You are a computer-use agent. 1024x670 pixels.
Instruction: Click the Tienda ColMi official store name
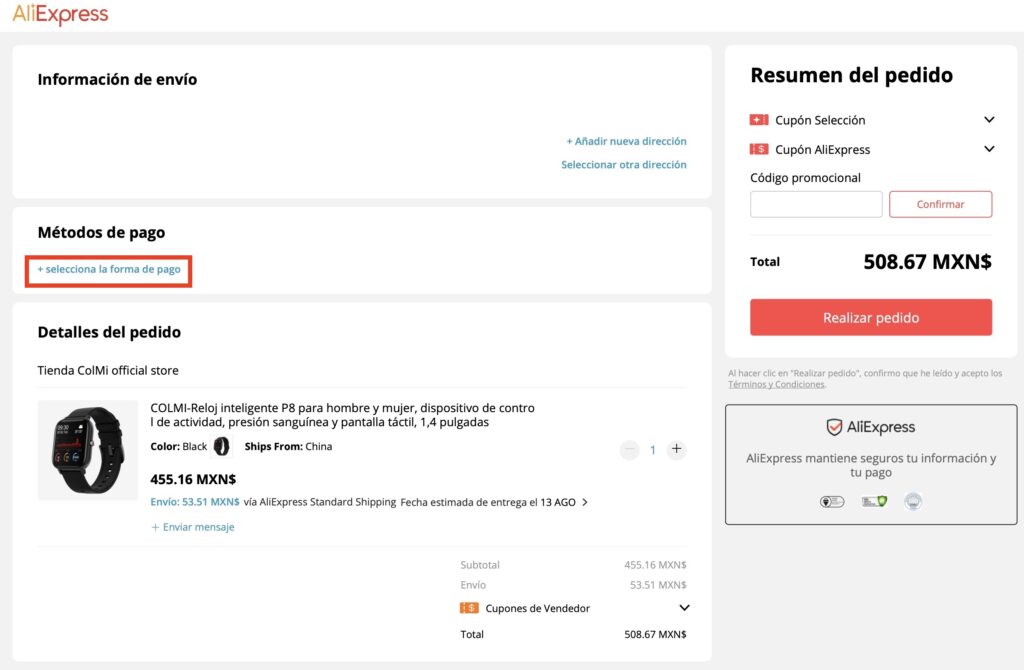pyautogui.click(x=108, y=370)
